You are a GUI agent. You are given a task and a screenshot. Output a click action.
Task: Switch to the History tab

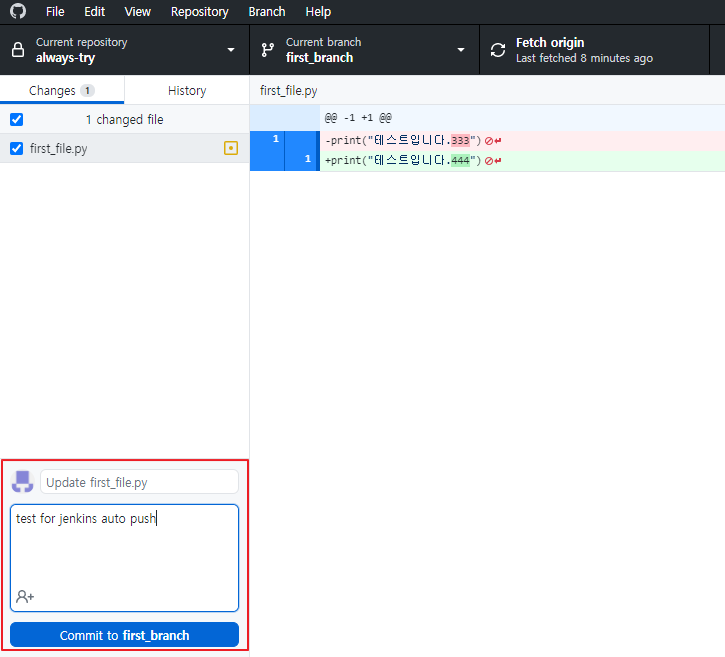(187, 90)
